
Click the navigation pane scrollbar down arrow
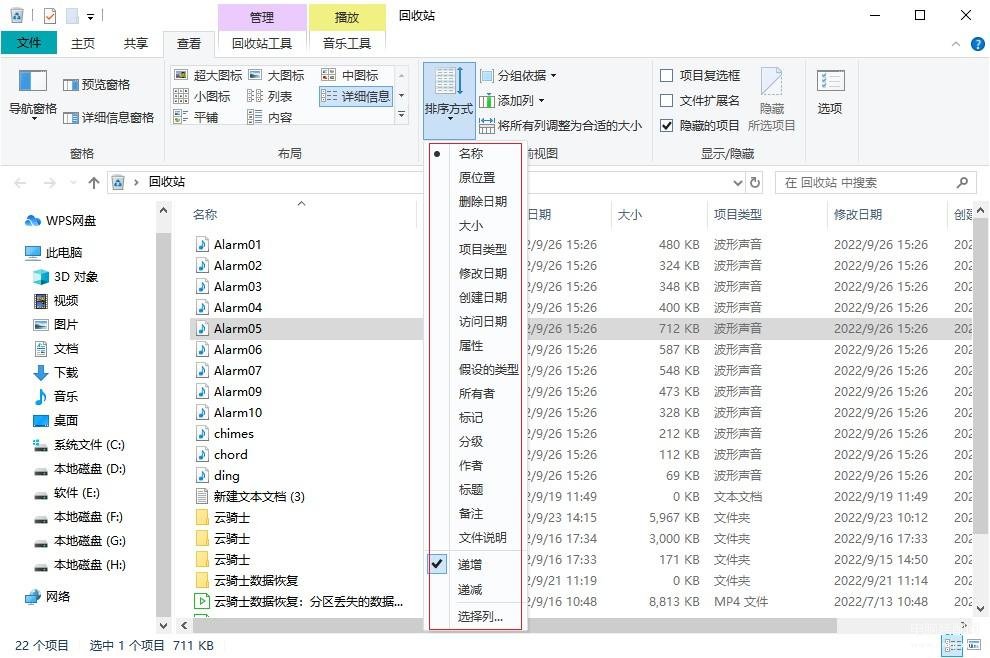(x=164, y=625)
